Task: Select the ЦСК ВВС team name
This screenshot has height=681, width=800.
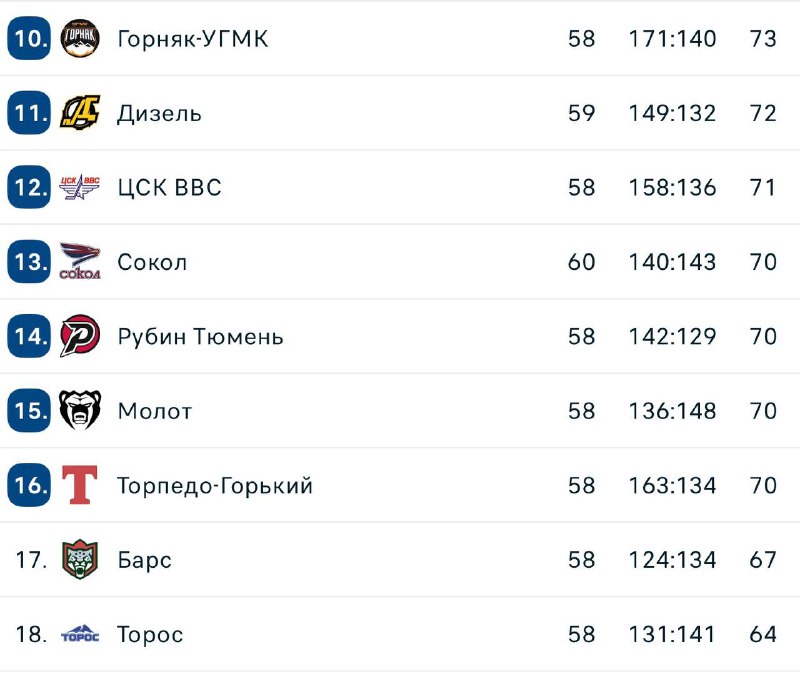Action: [x=169, y=187]
